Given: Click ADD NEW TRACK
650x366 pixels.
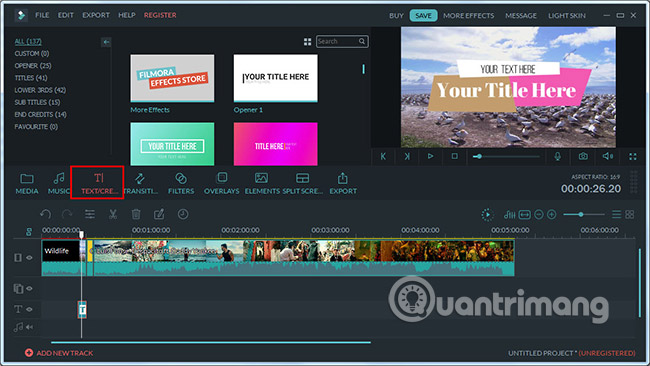Looking at the screenshot, I should (59, 353).
